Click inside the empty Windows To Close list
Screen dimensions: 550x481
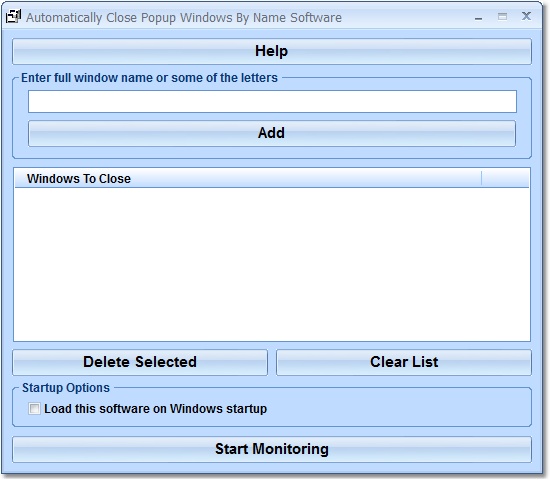tap(272, 264)
